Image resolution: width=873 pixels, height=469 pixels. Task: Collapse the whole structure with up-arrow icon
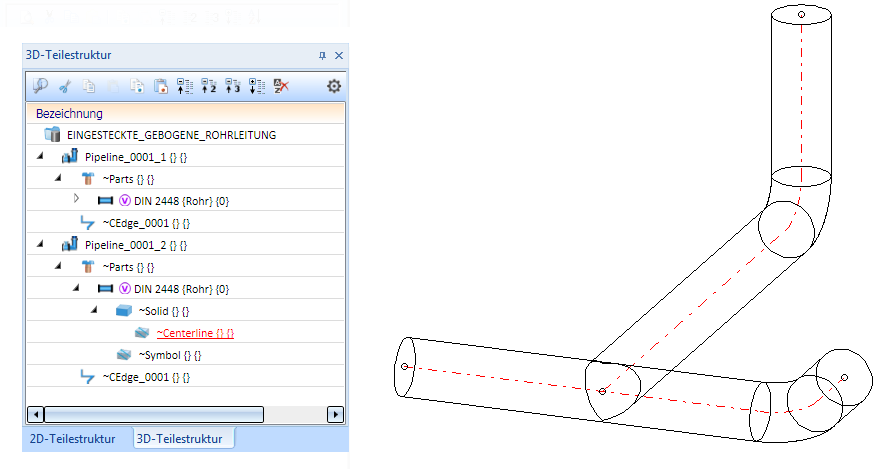(x=185, y=86)
